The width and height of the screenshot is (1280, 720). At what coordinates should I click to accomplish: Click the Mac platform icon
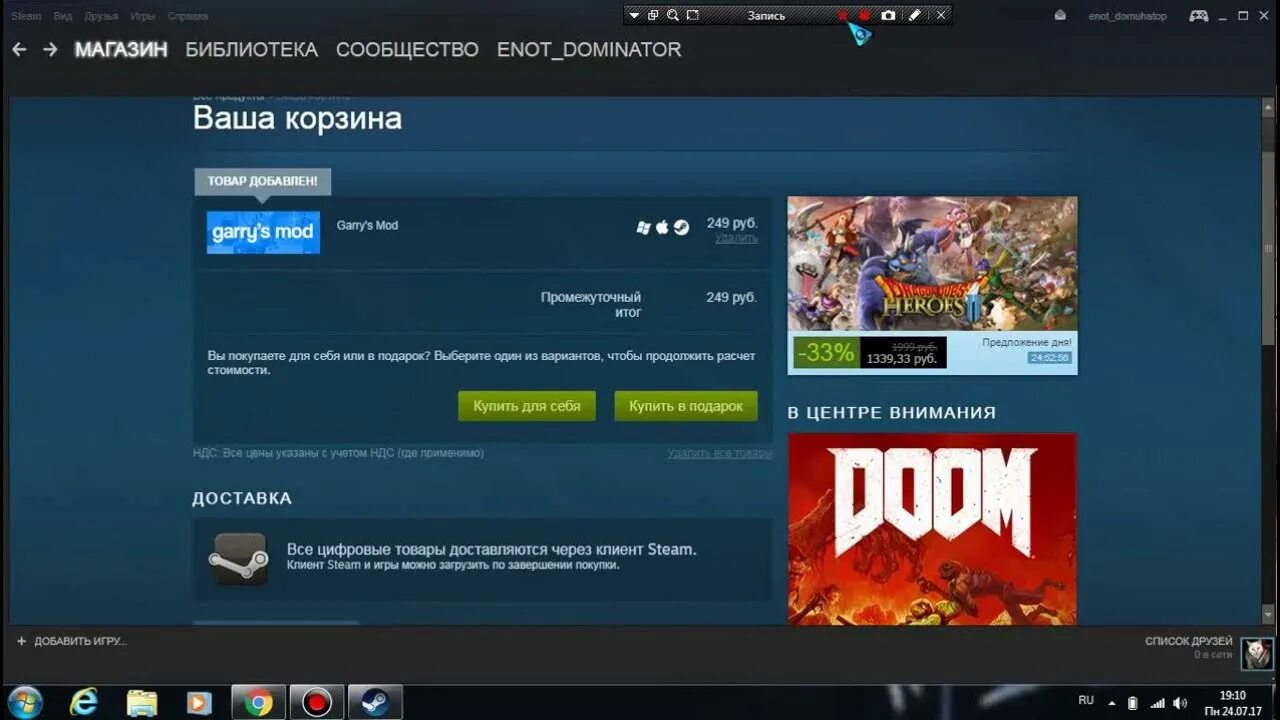pyautogui.click(x=661, y=227)
